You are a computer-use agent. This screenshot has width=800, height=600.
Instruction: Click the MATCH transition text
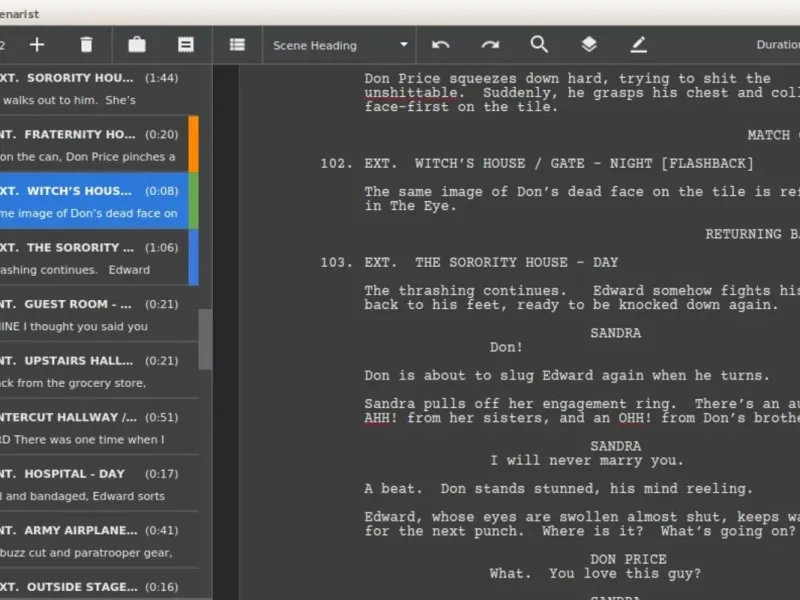pos(768,135)
